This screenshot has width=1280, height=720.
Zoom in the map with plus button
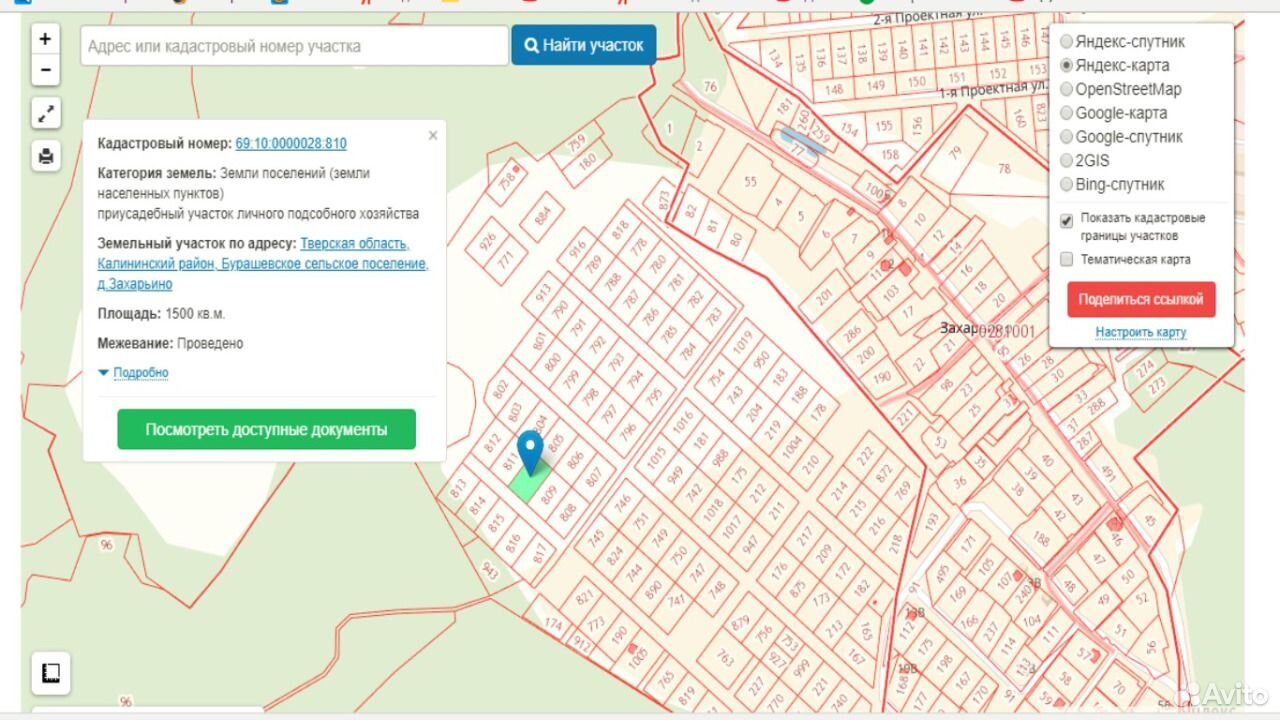coord(45,40)
